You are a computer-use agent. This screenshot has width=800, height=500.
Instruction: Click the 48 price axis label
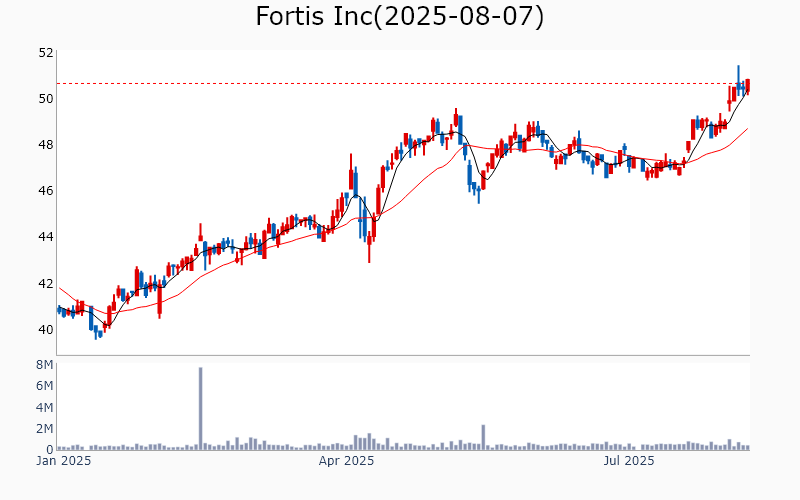click(x=46, y=144)
